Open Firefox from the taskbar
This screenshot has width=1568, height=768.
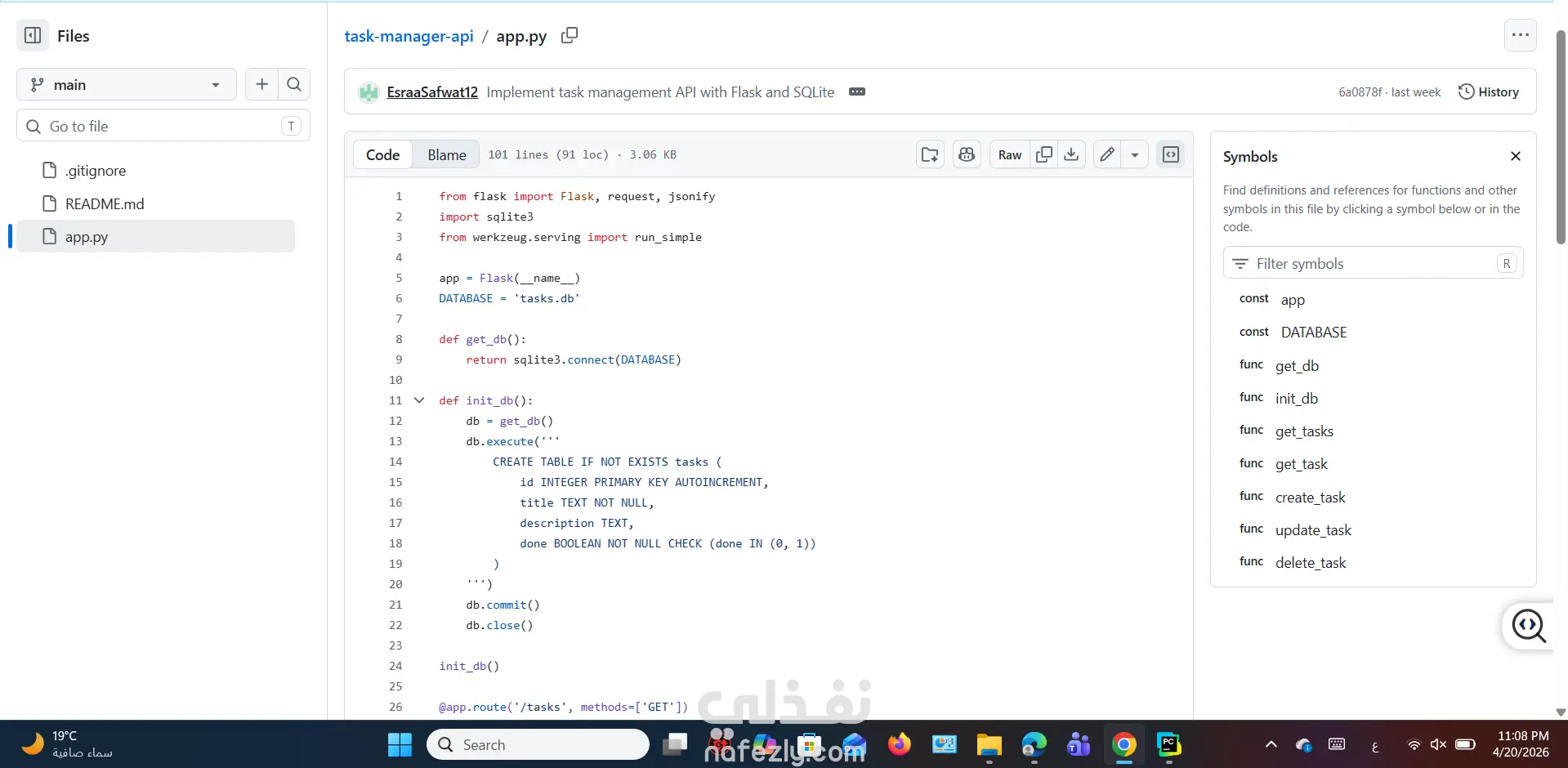[899, 744]
